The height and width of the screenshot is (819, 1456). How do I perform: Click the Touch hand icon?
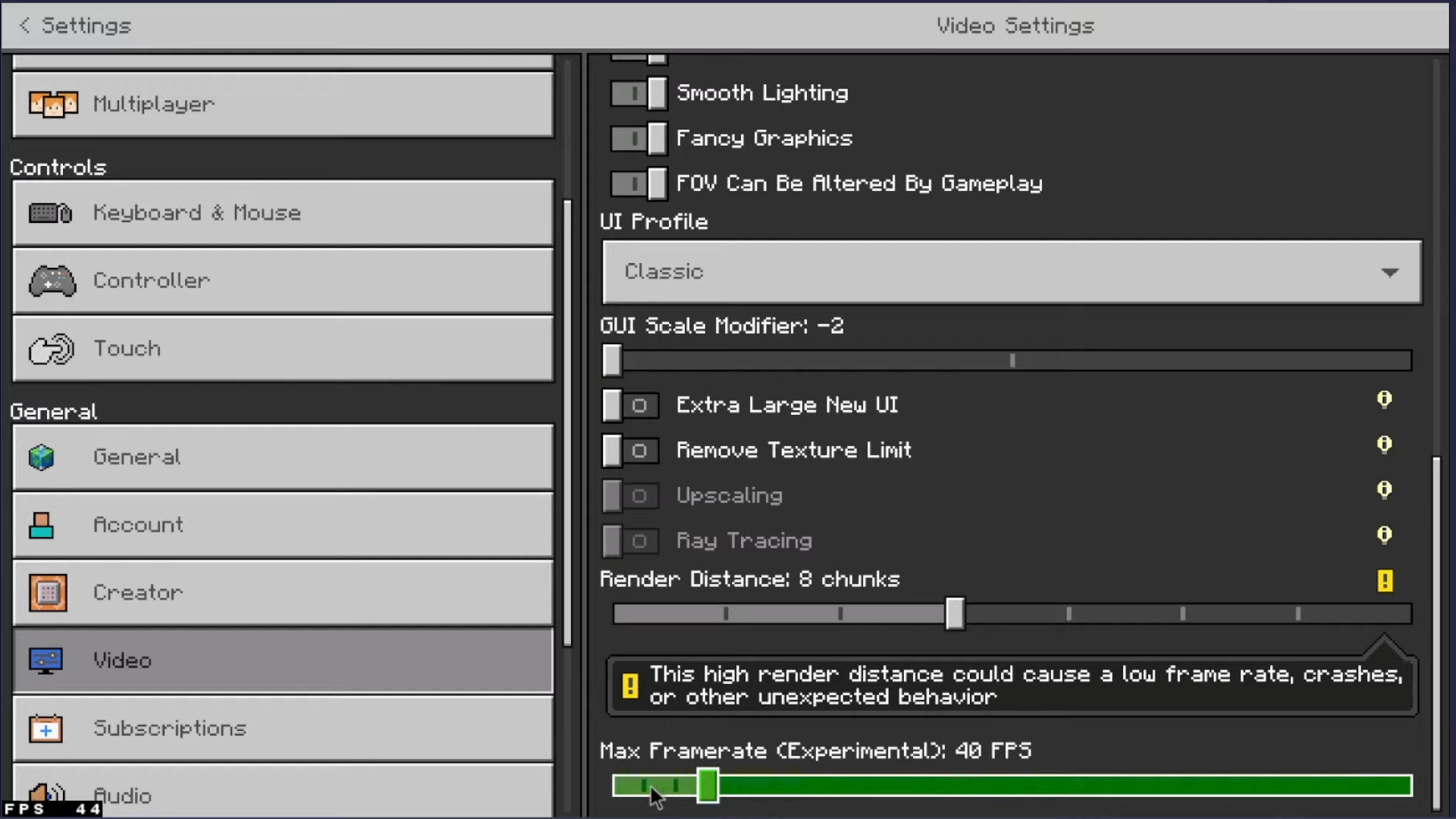tap(51, 349)
